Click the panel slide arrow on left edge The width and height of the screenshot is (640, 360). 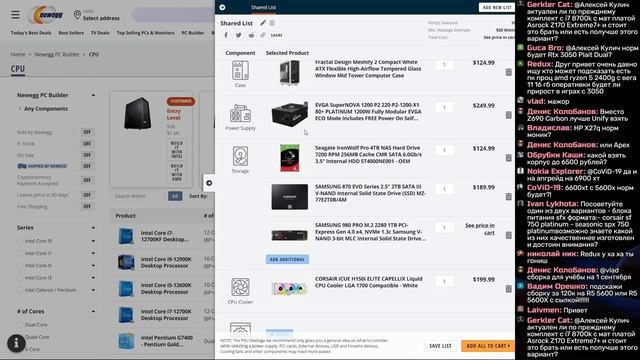[209, 183]
